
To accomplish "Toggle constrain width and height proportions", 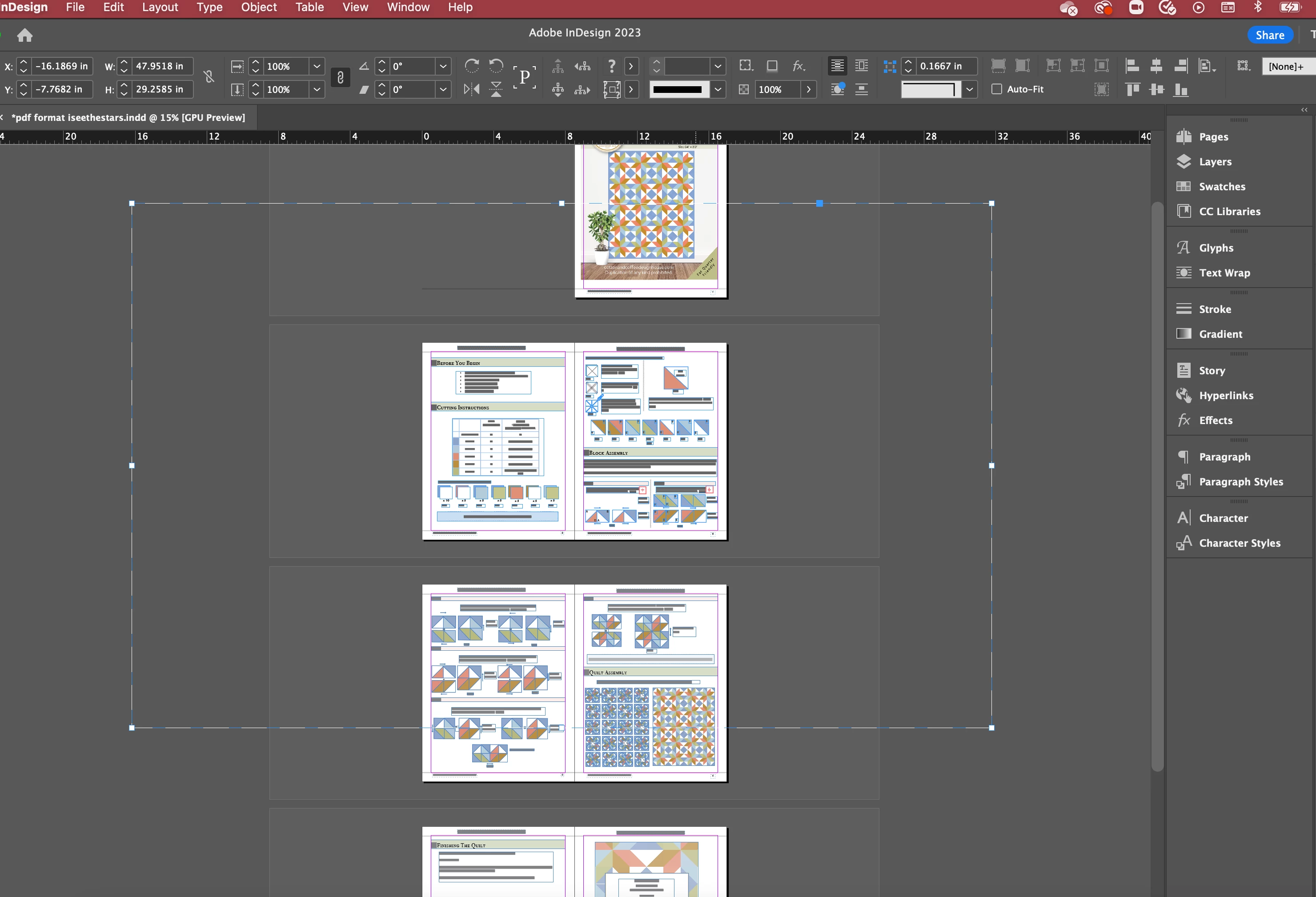I will (x=209, y=77).
